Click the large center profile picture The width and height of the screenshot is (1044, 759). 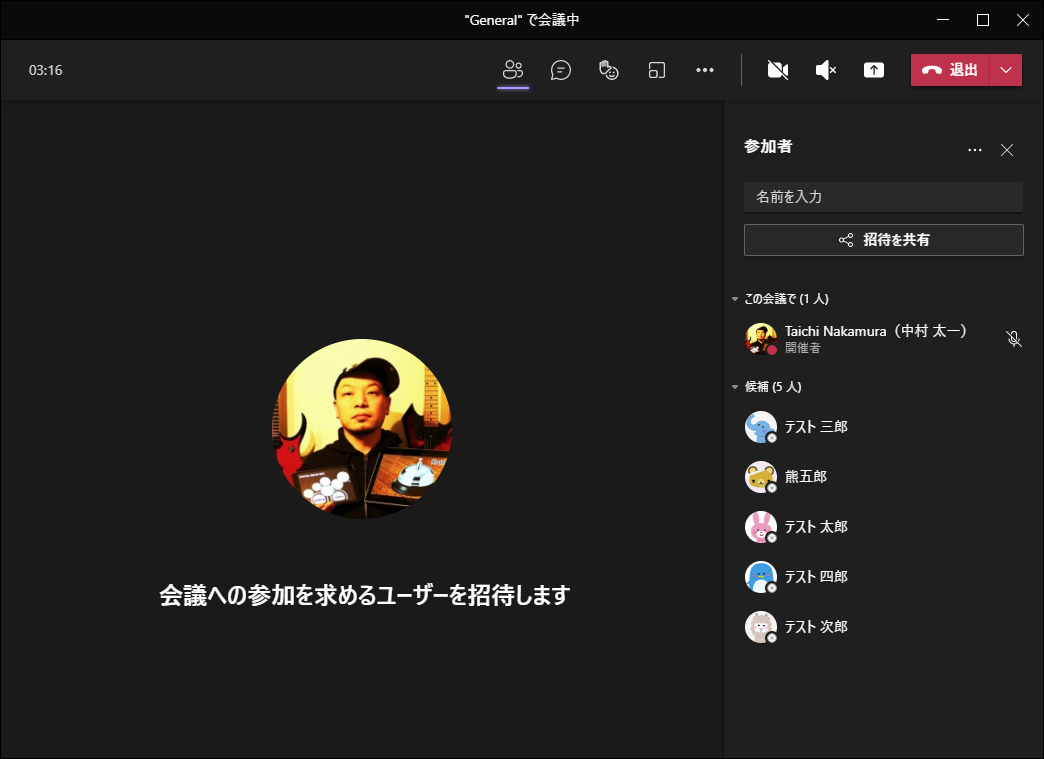coord(362,429)
